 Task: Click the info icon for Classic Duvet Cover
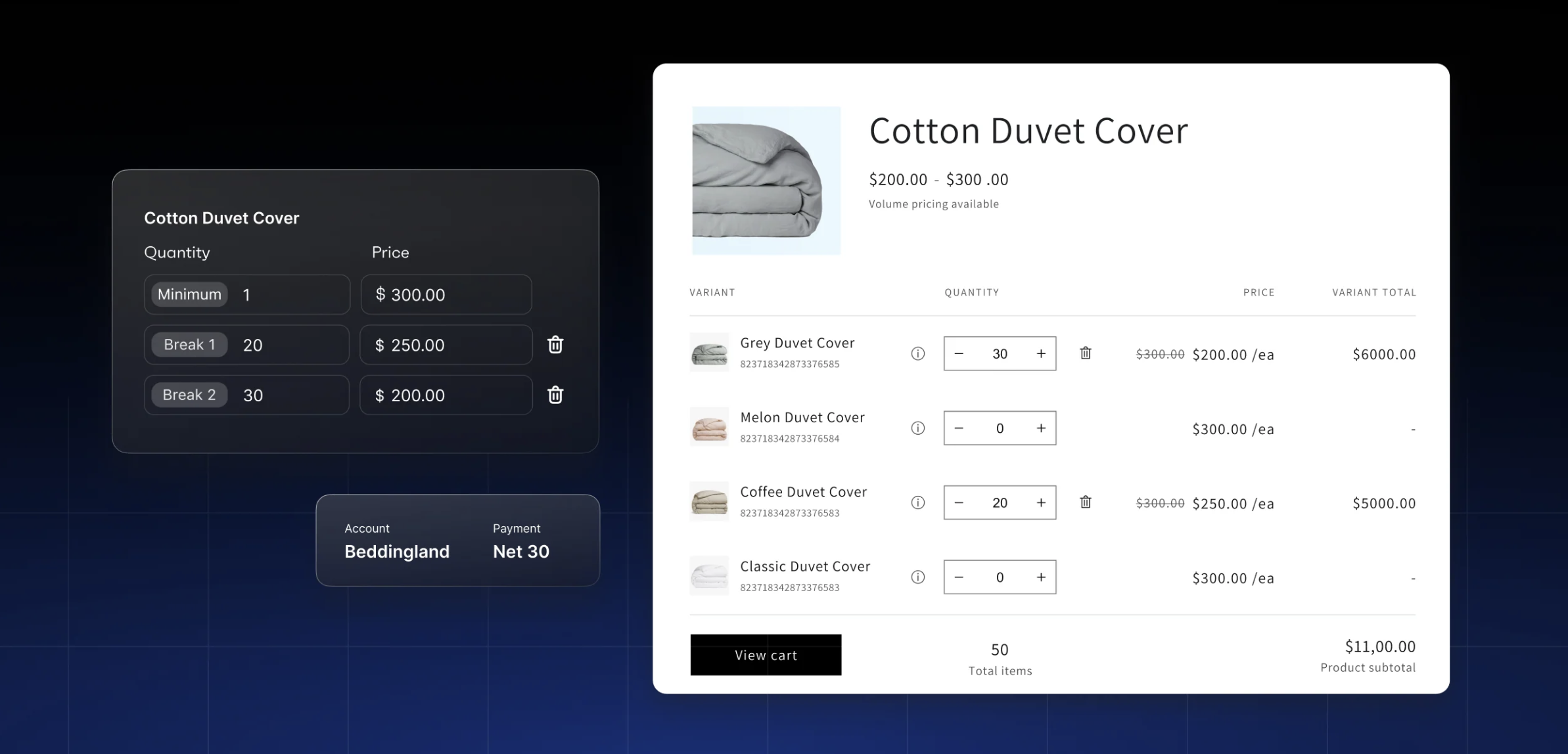[x=918, y=577]
